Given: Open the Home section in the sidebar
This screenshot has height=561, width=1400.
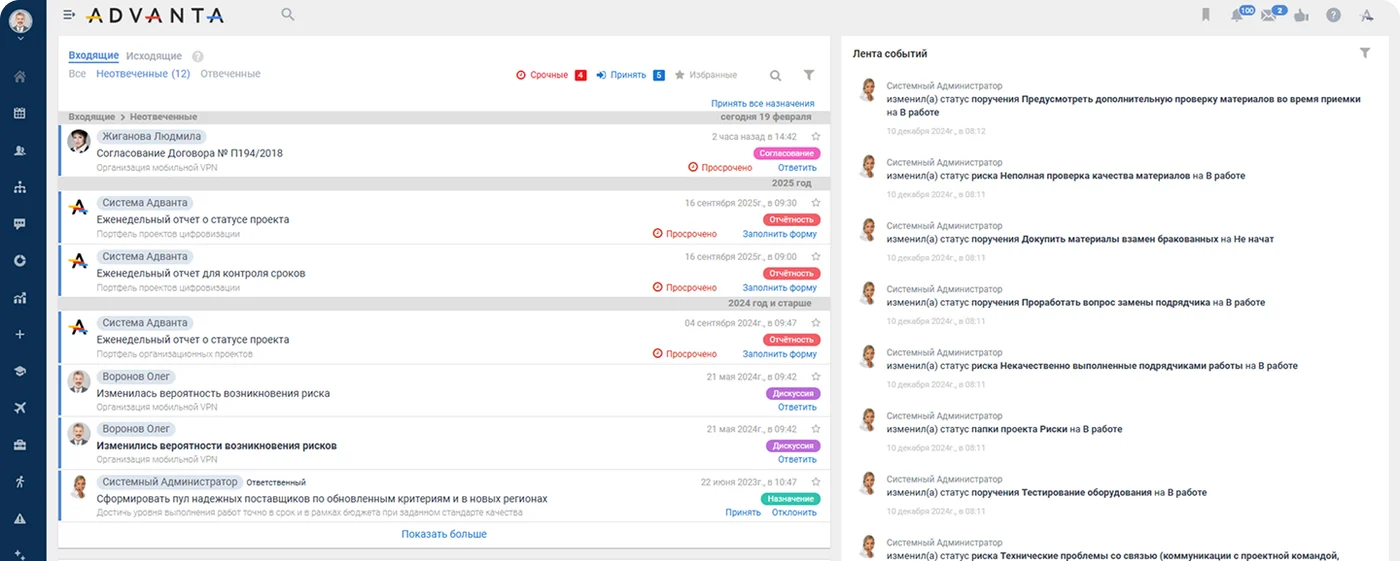Looking at the screenshot, I should (19, 77).
